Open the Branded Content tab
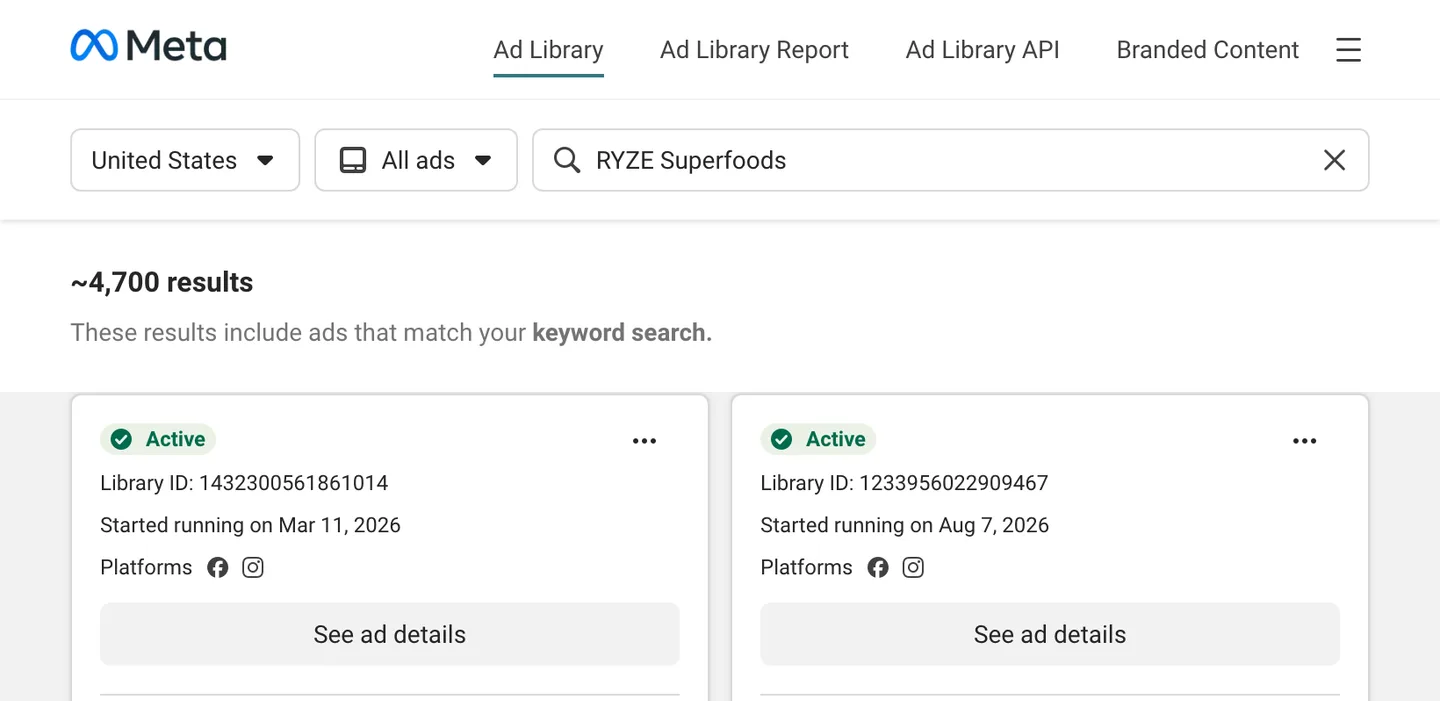This screenshot has height=701, width=1440. 1207,50
